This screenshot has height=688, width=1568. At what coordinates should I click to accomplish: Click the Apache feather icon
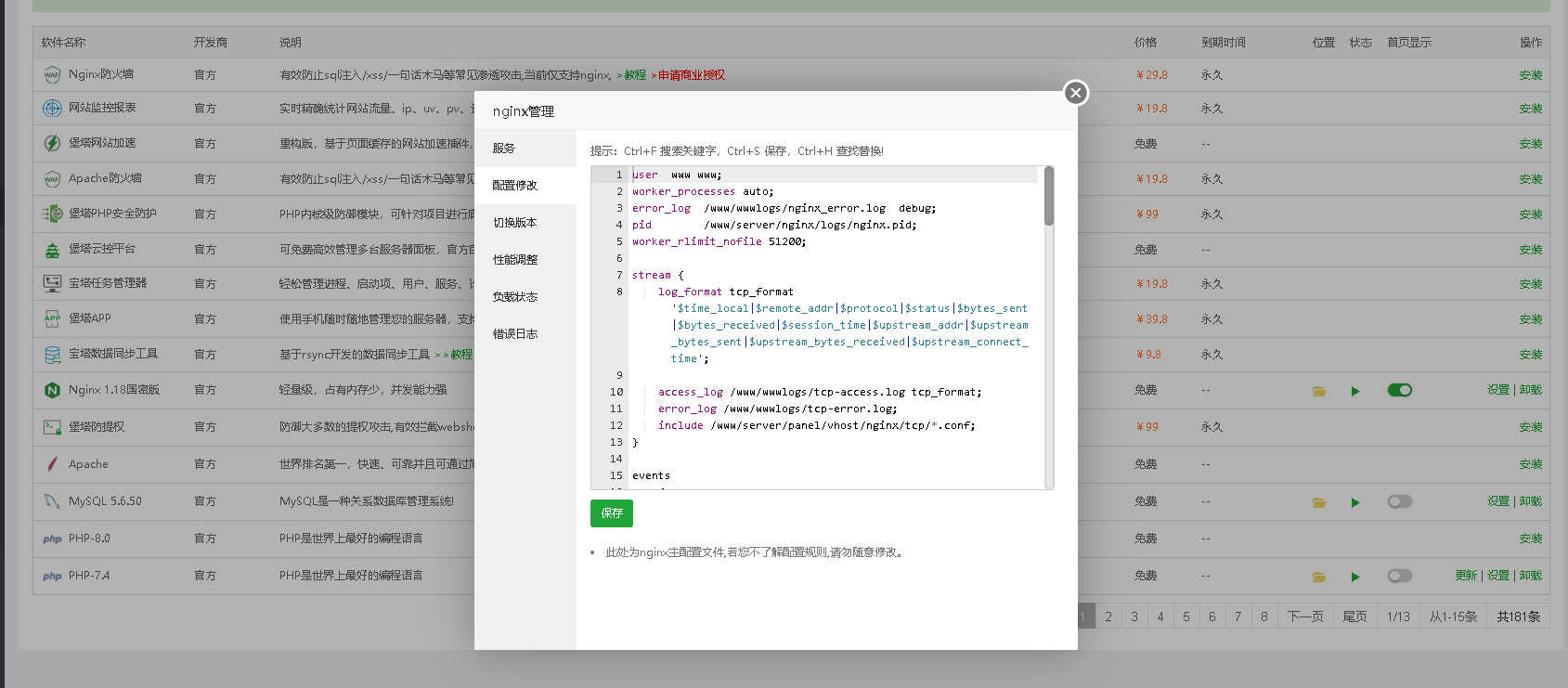pos(52,464)
